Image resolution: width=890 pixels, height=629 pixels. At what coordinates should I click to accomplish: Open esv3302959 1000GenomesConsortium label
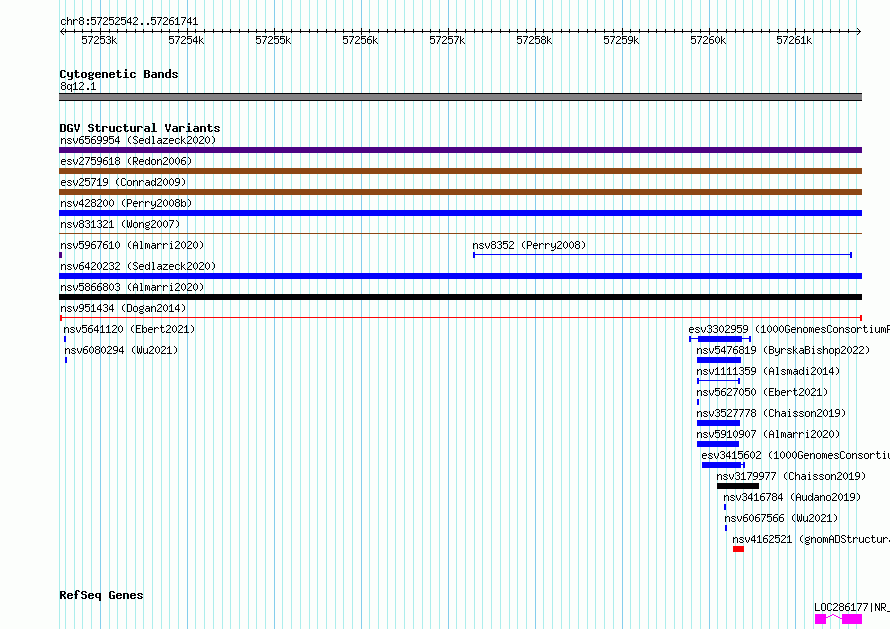point(789,329)
